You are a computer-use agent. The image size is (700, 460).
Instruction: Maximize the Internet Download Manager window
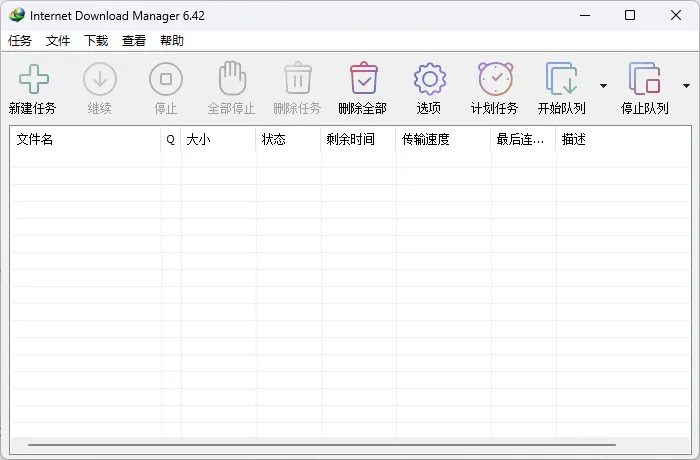point(630,15)
